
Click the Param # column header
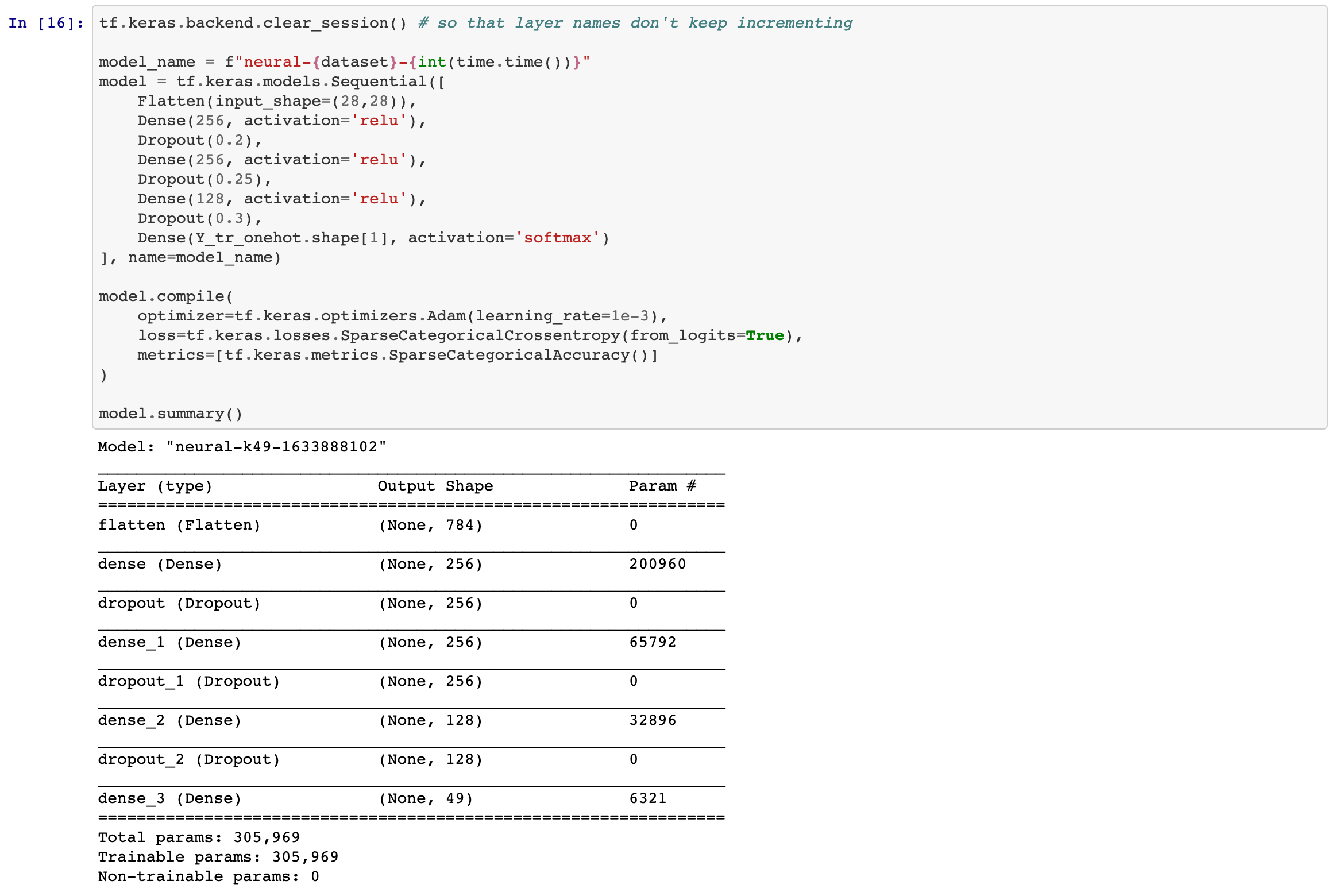tap(662, 486)
